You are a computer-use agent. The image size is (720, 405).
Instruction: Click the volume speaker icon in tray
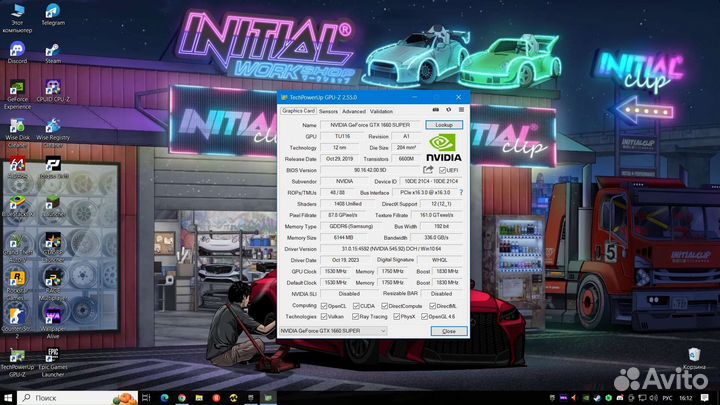click(x=653, y=398)
